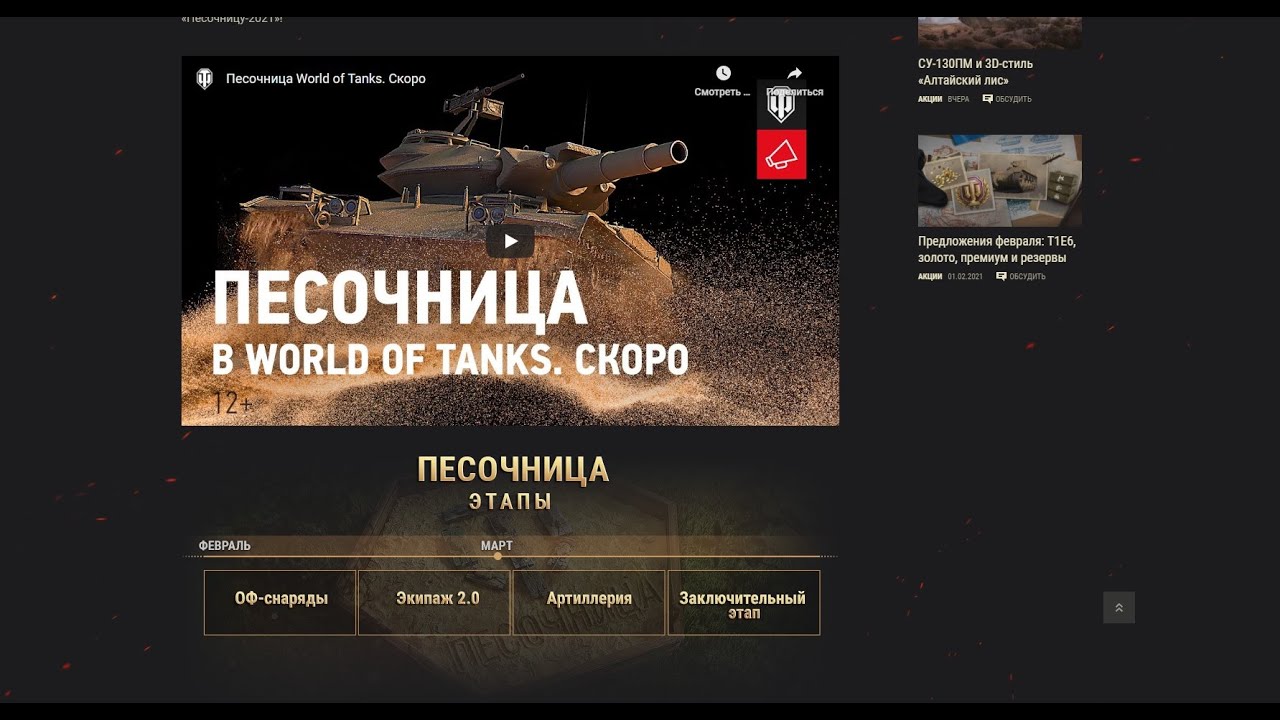This screenshot has height=720, width=1280.
Task: Click the red megaphone button
Action: 781,154
